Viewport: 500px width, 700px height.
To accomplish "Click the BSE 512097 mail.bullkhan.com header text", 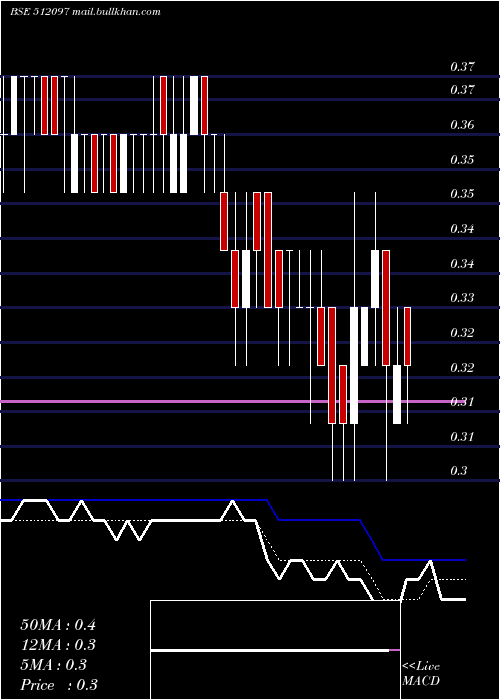I will pyautogui.click(x=85, y=12).
